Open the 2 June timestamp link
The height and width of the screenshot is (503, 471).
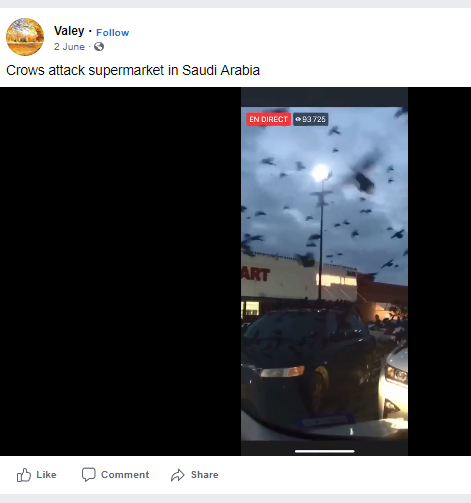click(69, 47)
